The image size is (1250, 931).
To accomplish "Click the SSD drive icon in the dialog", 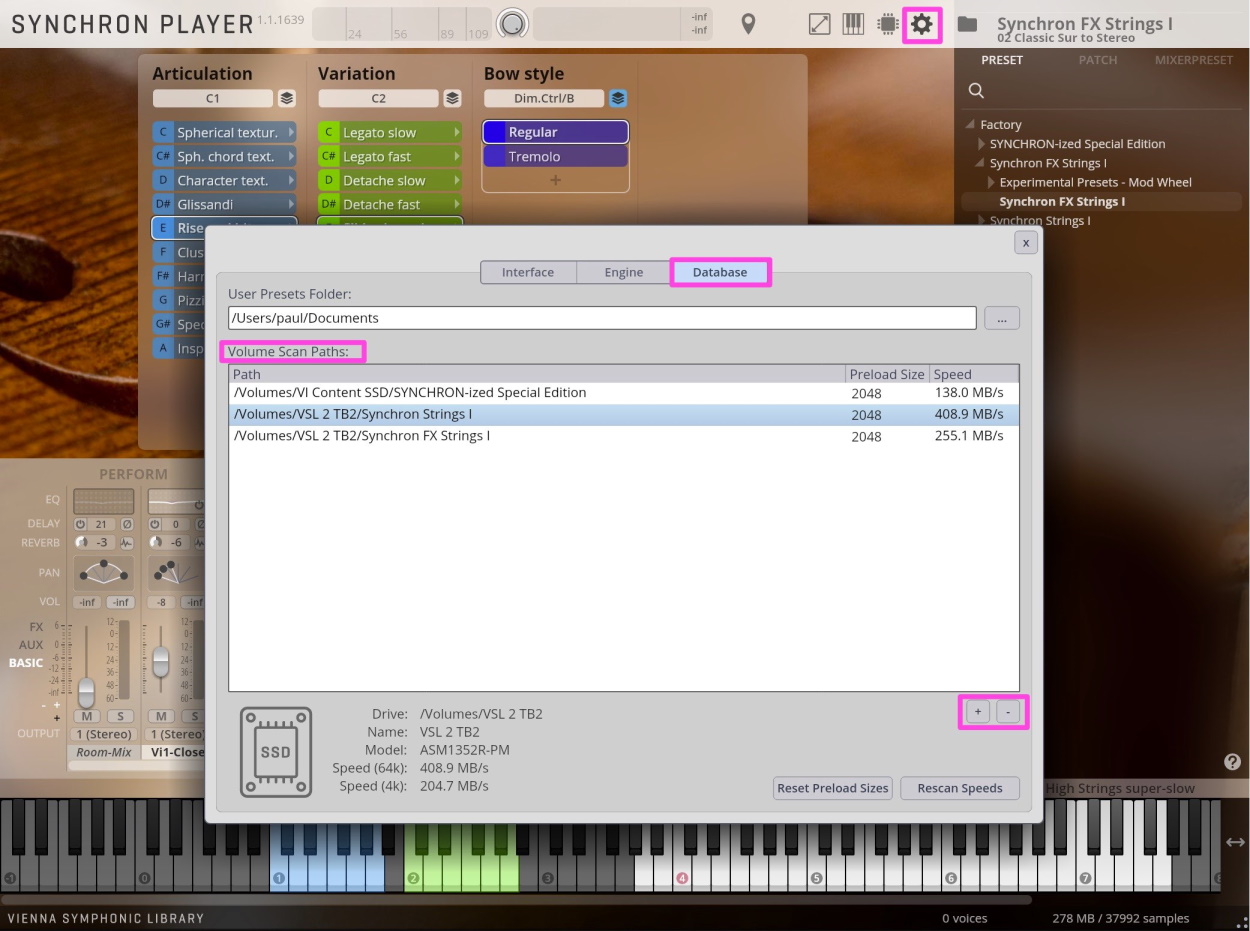I will (276, 752).
